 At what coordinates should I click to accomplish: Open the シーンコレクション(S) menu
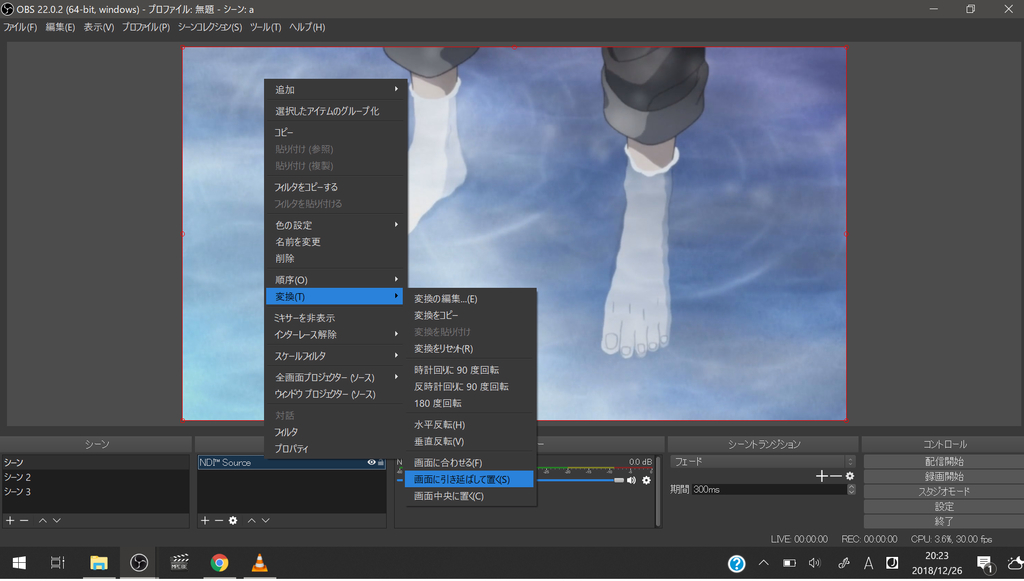pos(210,27)
